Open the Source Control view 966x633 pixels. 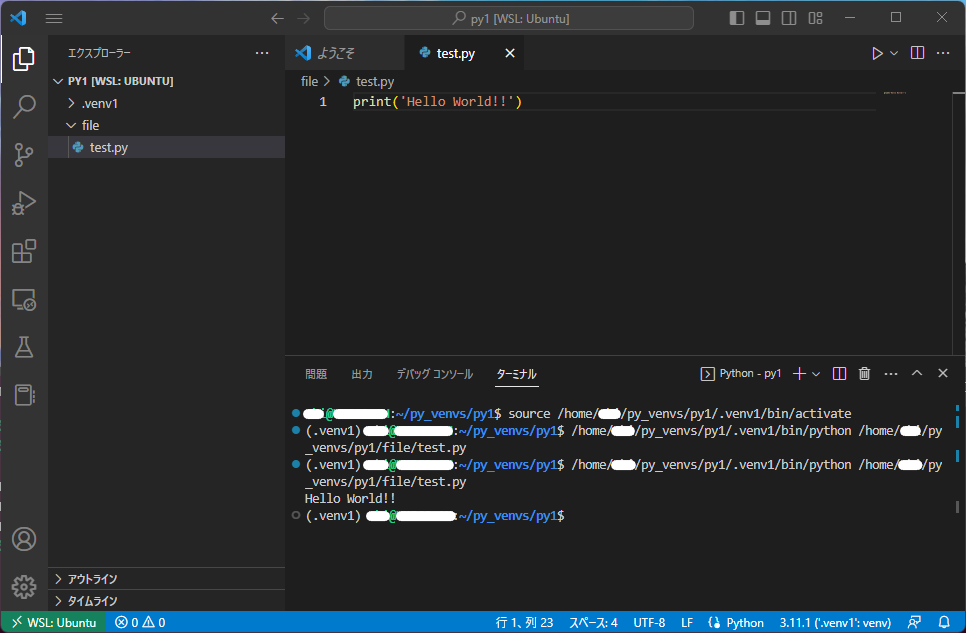click(x=24, y=155)
